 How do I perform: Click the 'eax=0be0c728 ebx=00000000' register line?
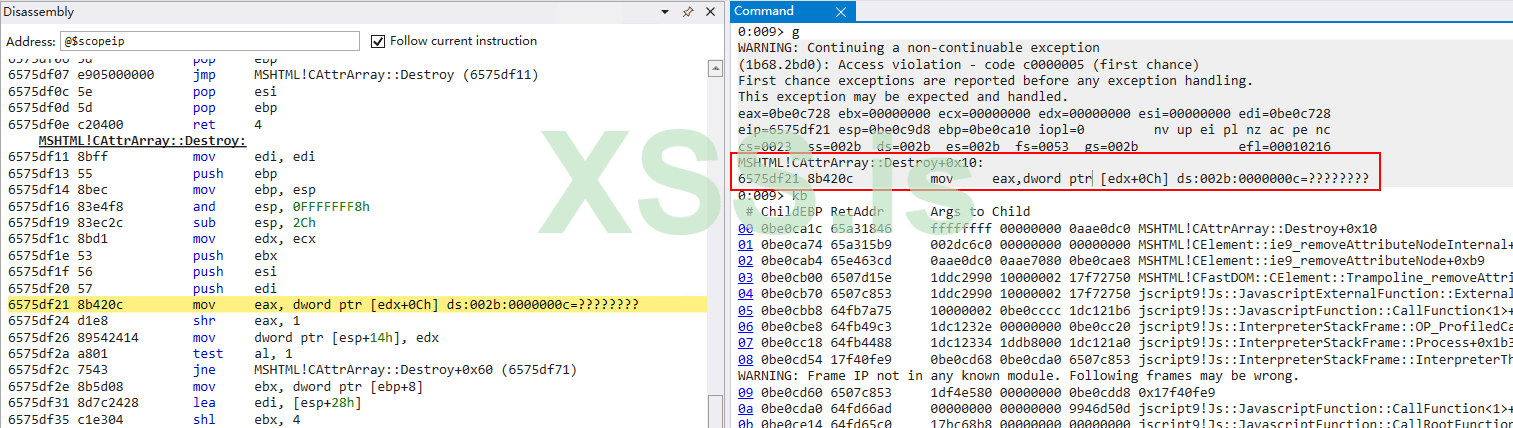[x=1034, y=113]
